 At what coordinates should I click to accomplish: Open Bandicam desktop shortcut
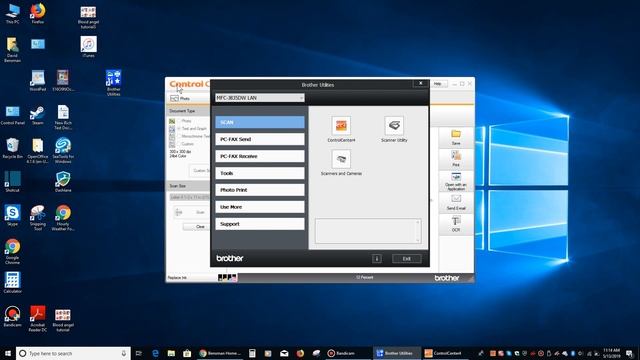(12, 317)
